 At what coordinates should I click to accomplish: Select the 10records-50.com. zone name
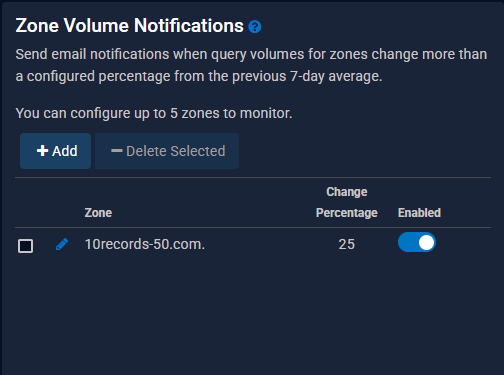(x=145, y=244)
